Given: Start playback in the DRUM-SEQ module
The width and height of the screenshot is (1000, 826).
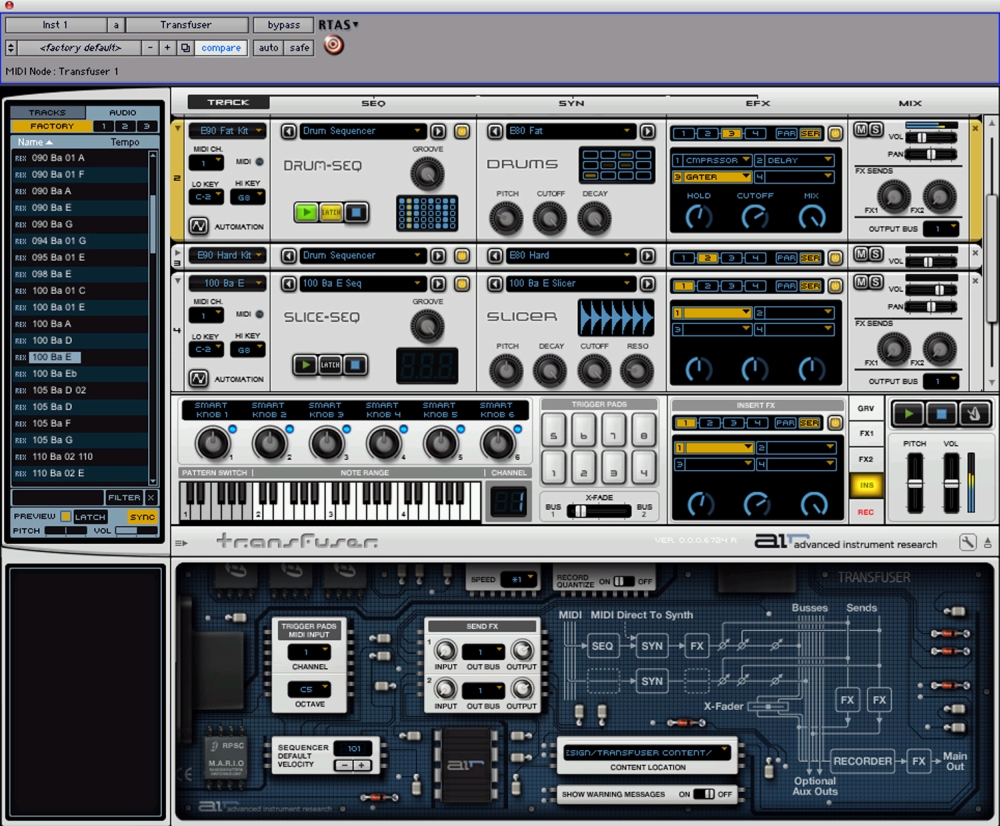Looking at the screenshot, I should coord(306,212).
